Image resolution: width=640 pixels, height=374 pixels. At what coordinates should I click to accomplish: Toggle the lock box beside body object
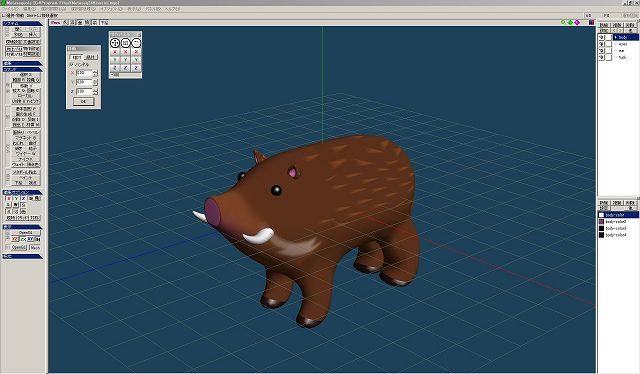click(x=609, y=37)
